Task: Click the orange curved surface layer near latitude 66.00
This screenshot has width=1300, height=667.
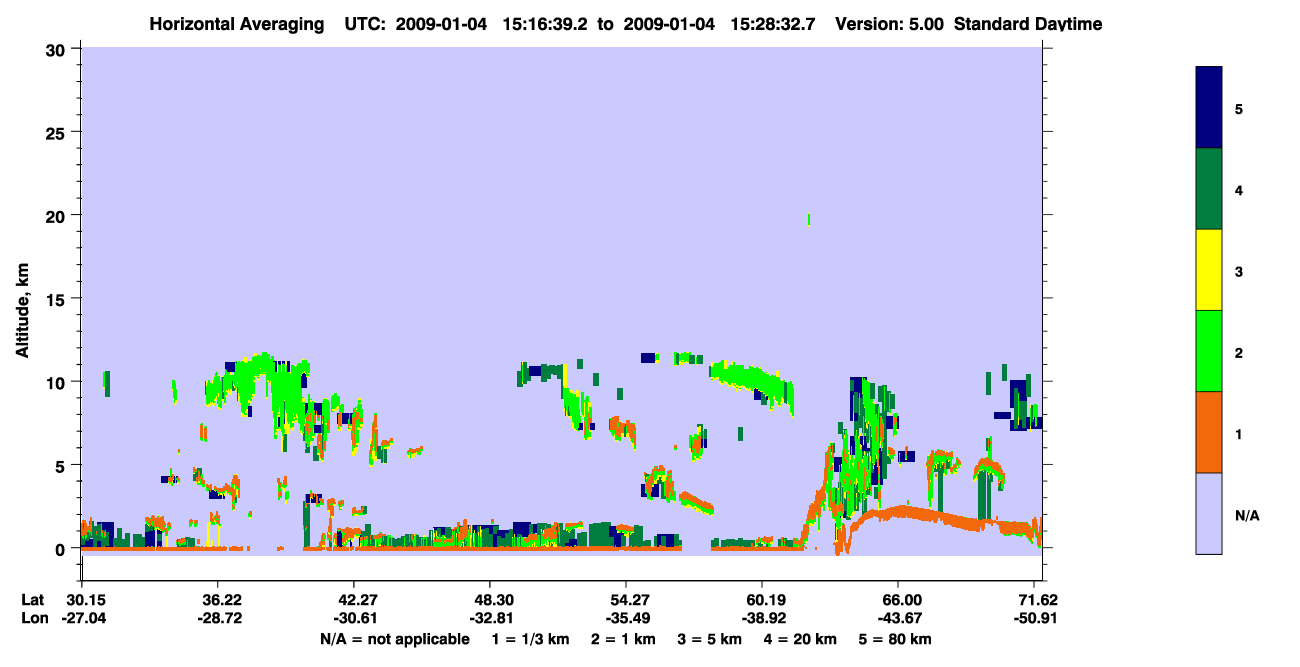Action: pyautogui.click(x=905, y=514)
